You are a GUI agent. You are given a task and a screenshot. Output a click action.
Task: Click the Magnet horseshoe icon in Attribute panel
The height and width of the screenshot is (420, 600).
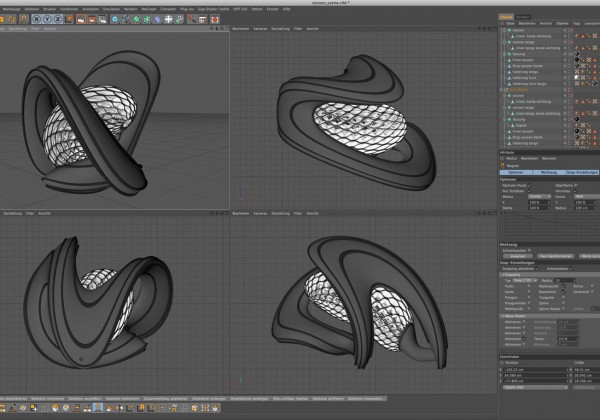(503, 166)
